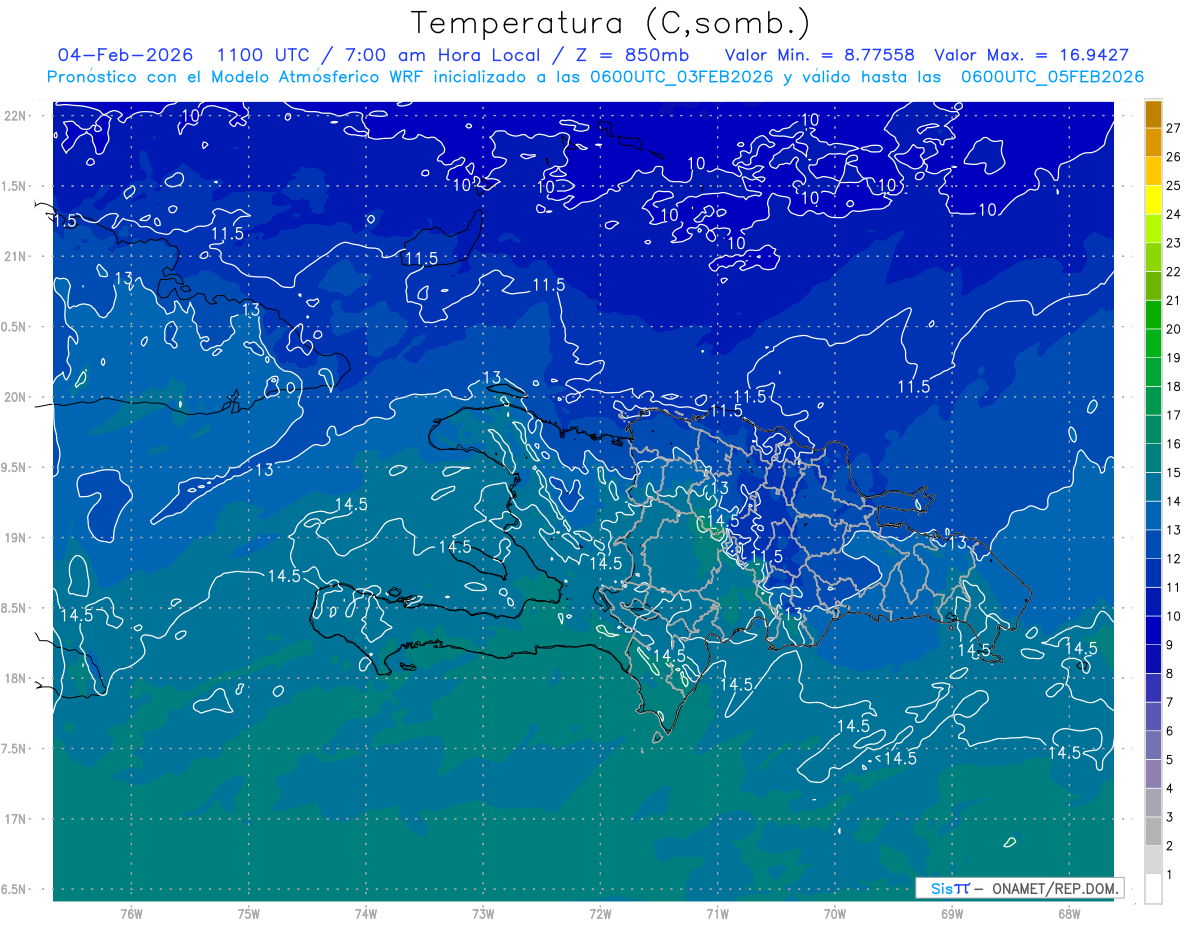Viewport: 1200px width, 927px height.
Task: Click the '72W' longitude axis label
Action: [600, 913]
